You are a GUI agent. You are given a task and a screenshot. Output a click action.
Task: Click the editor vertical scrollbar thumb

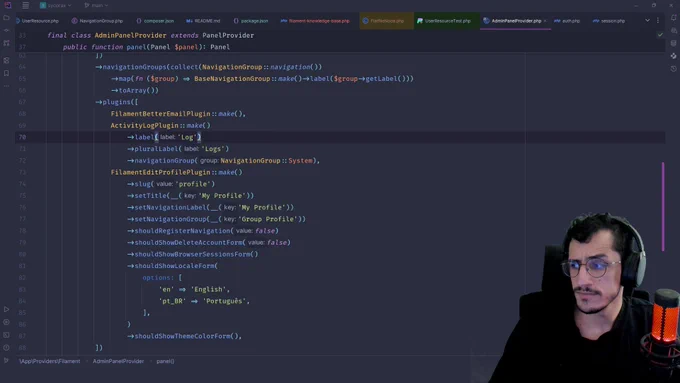tap(663, 206)
